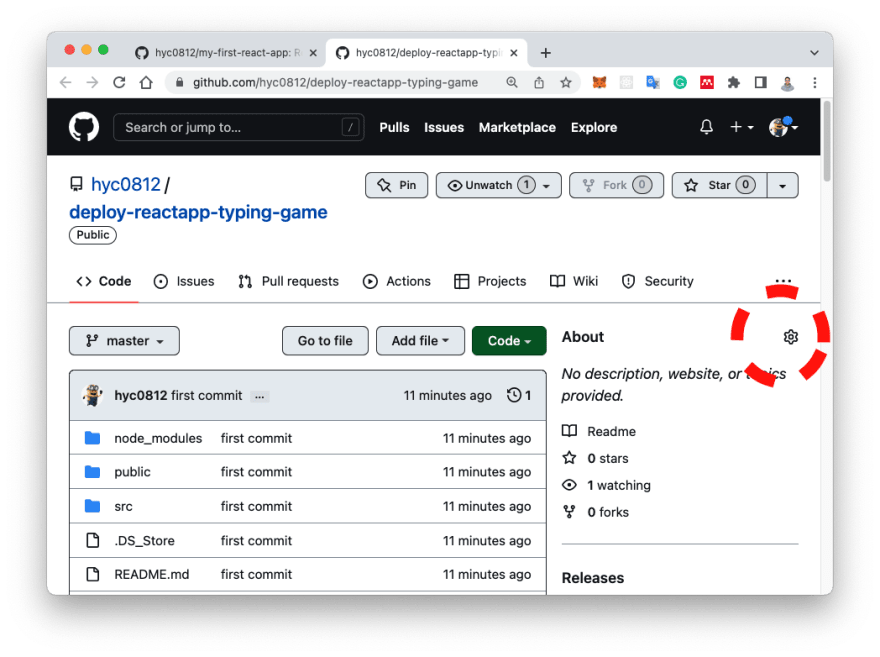The width and height of the screenshot is (880, 657).
Task: Open the README.md file
Action: 152,574
